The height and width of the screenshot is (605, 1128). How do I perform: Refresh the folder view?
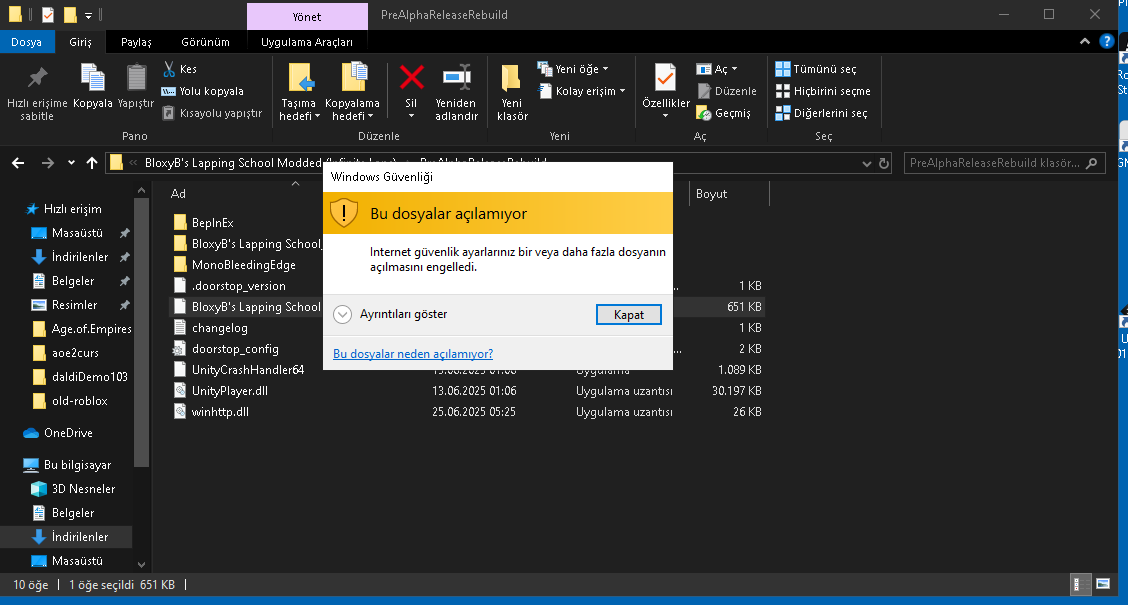click(x=884, y=163)
